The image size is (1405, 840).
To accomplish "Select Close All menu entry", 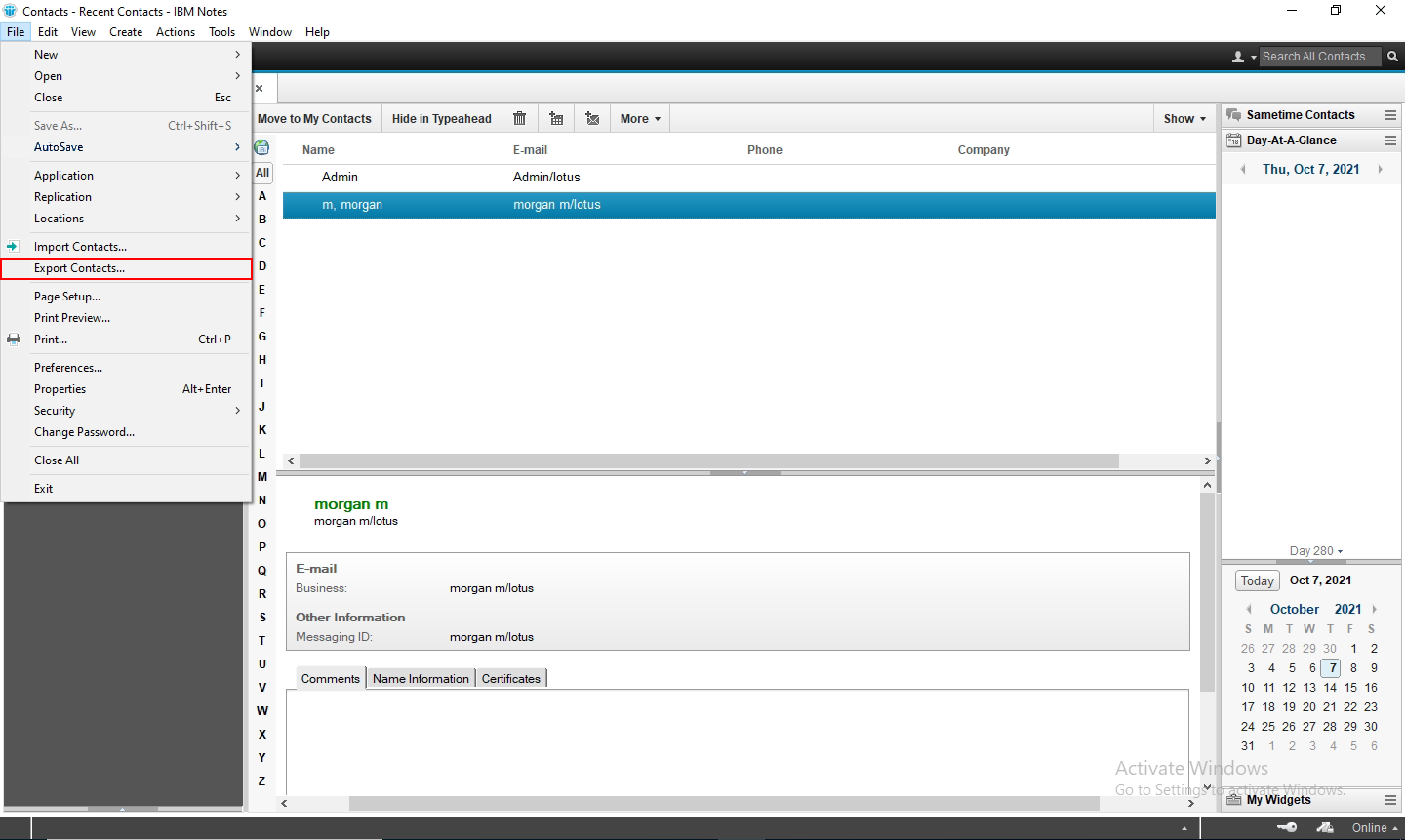I will [x=127, y=460].
